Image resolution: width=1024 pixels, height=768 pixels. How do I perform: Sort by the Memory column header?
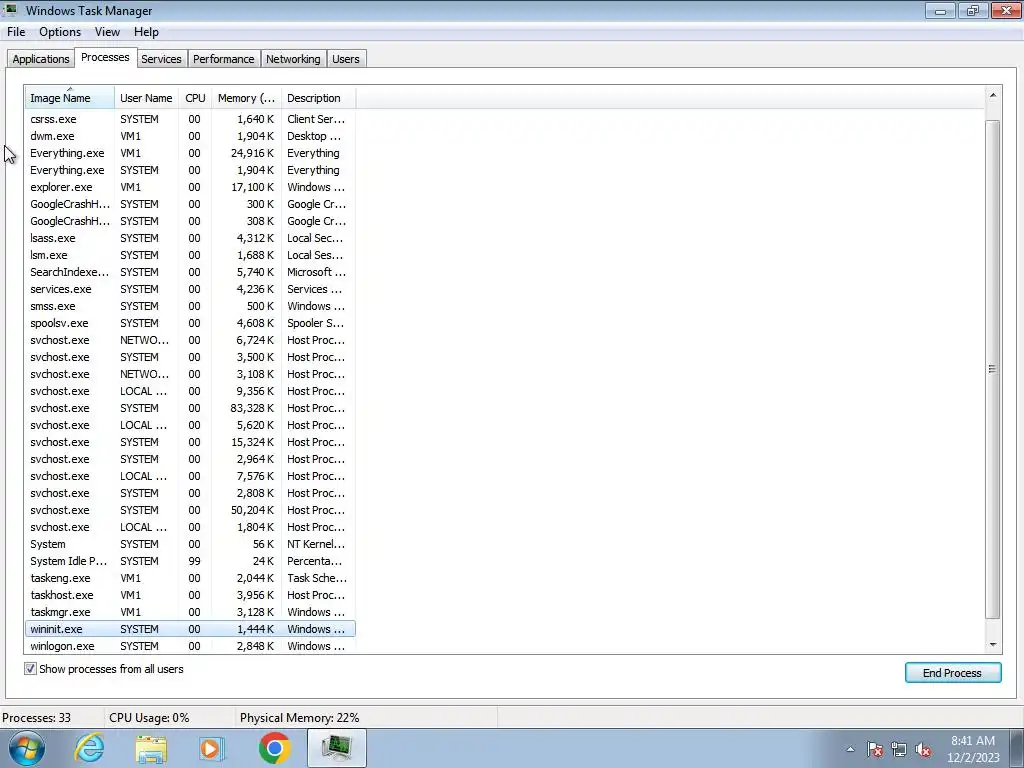tap(246, 98)
